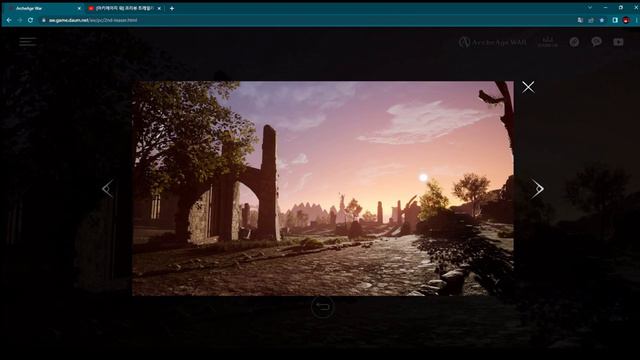This screenshot has width=640, height=360.
Task: Reload the current page
Action: click(31, 20)
